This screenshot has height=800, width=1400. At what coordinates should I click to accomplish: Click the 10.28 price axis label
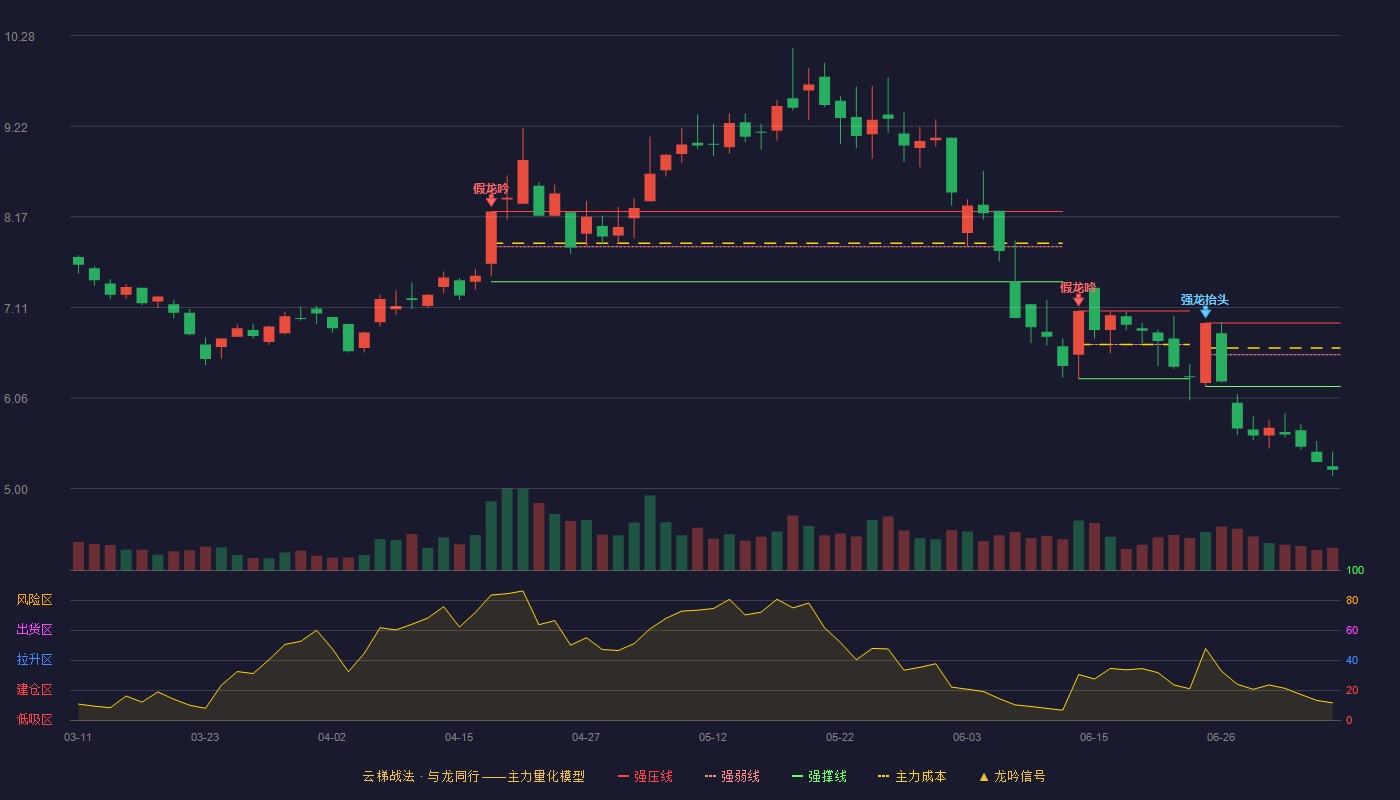pos(19,37)
